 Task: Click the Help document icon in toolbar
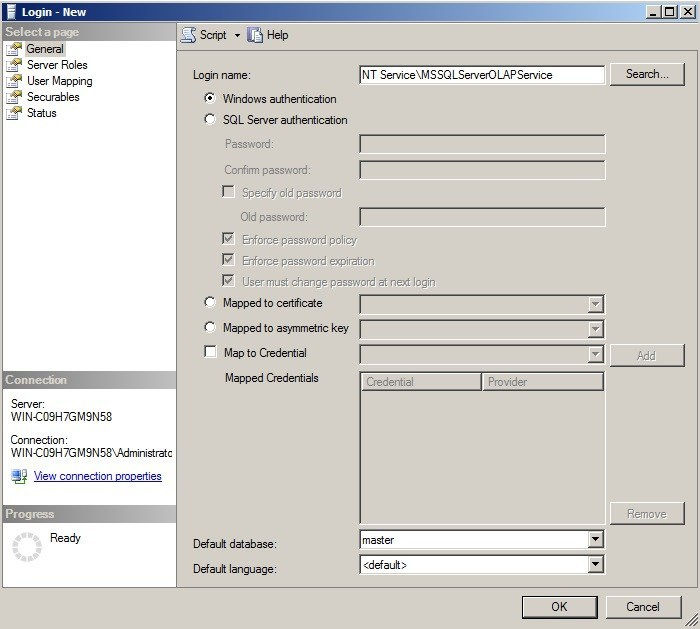click(255, 35)
